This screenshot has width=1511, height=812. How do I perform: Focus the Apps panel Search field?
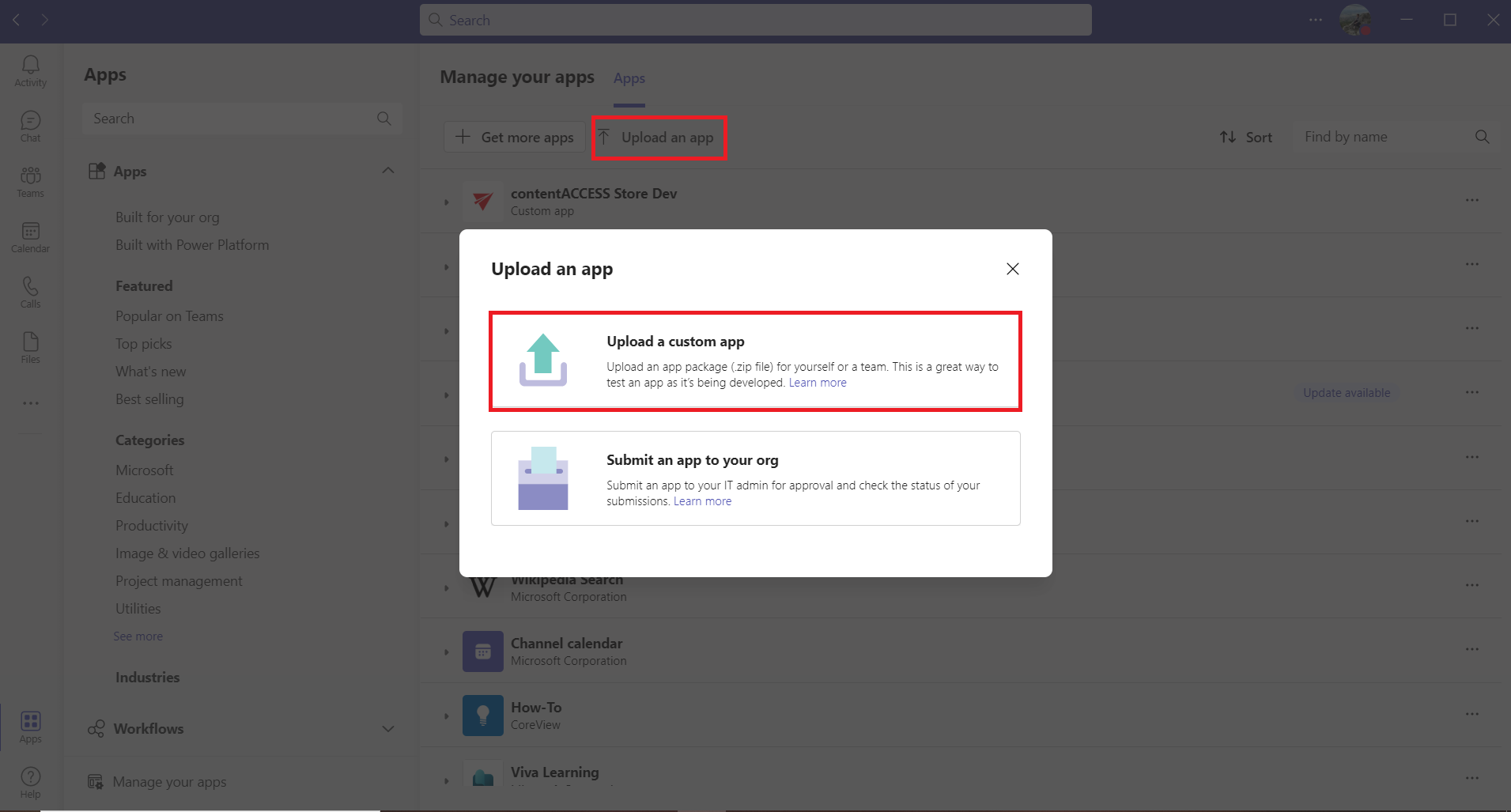click(x=242, y=119)
